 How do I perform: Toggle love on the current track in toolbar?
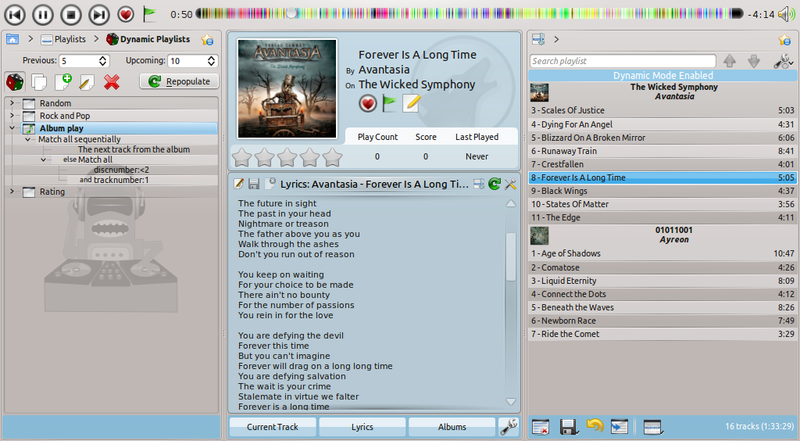pos(126,14)
